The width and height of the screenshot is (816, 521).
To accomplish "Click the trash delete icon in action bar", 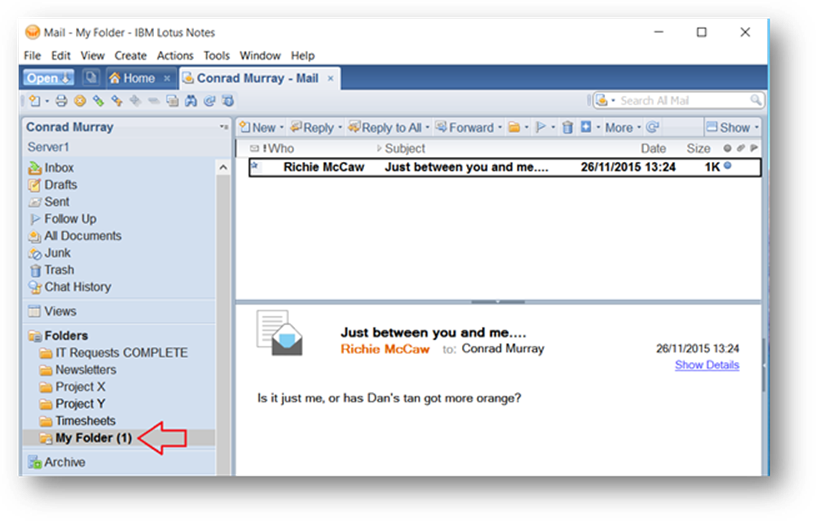I will coord(568,127).
